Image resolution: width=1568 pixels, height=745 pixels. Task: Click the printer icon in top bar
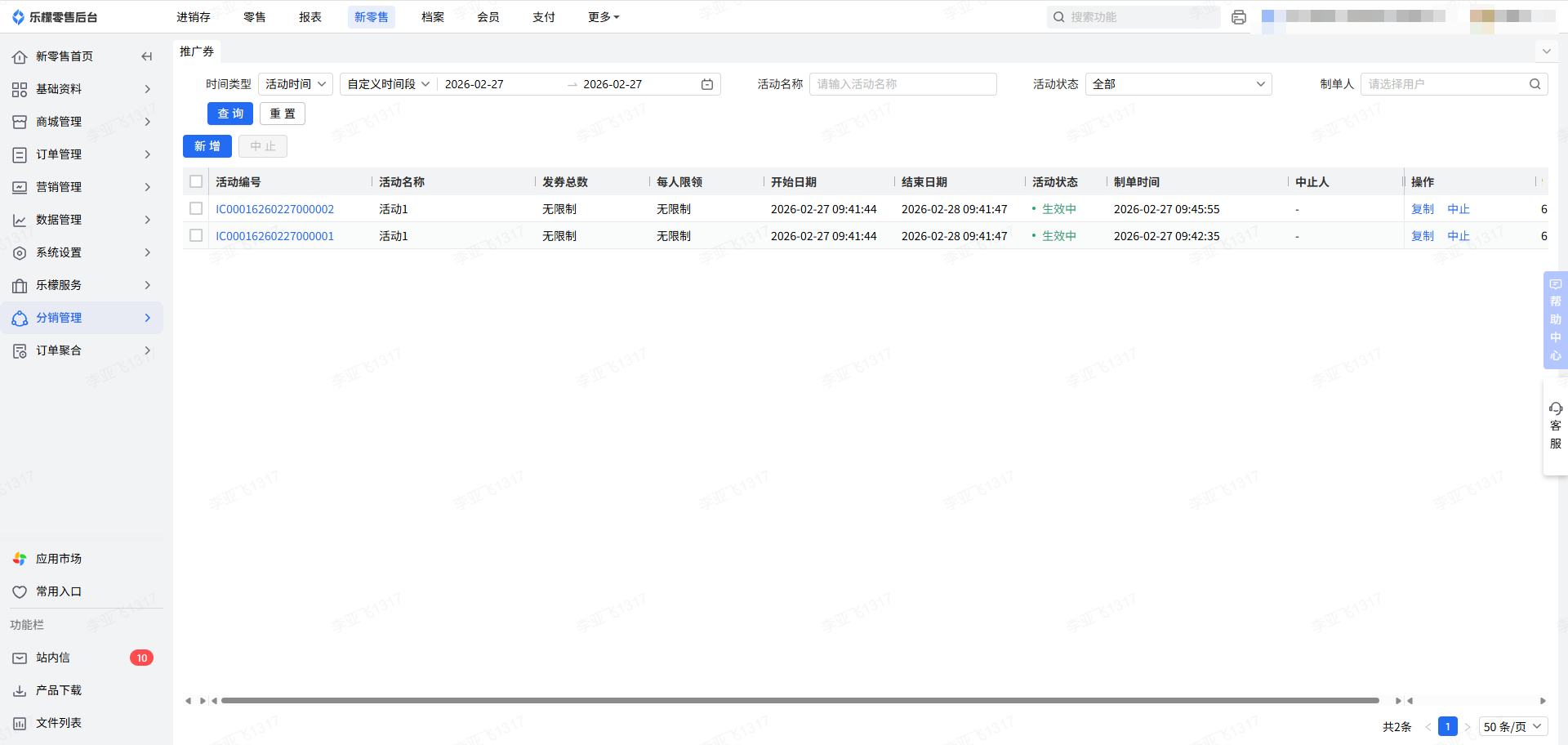(x=1239, y=17)
